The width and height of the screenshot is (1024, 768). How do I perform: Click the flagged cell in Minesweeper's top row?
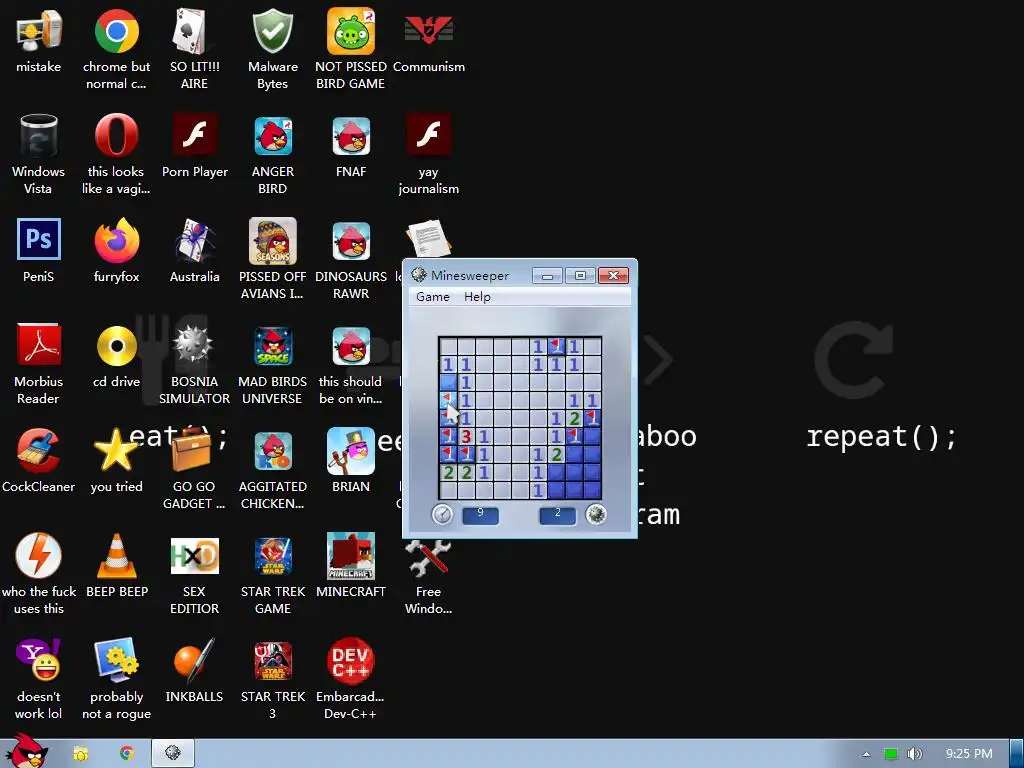pos(556,346)
